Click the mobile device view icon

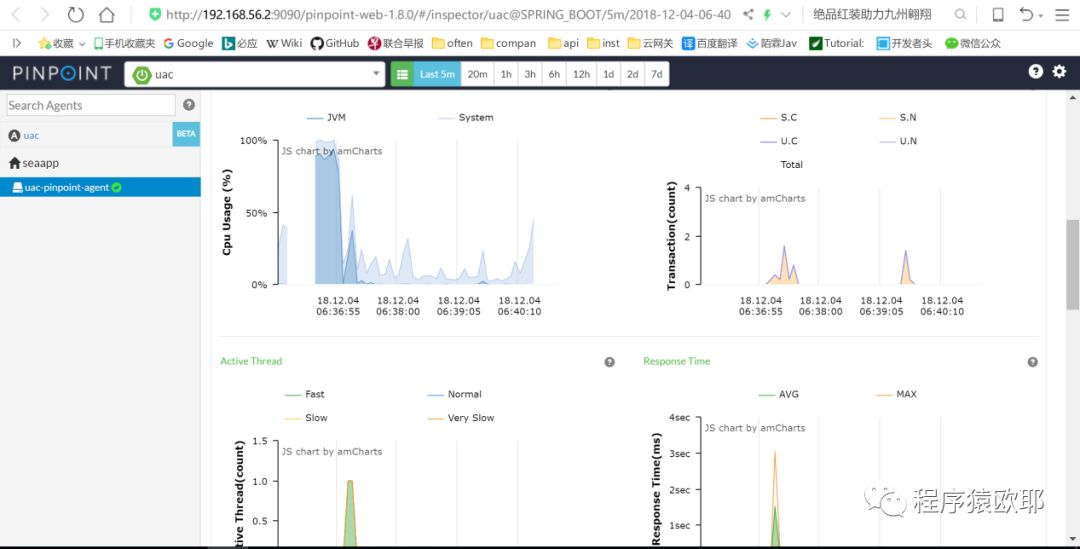click(997, 14)
